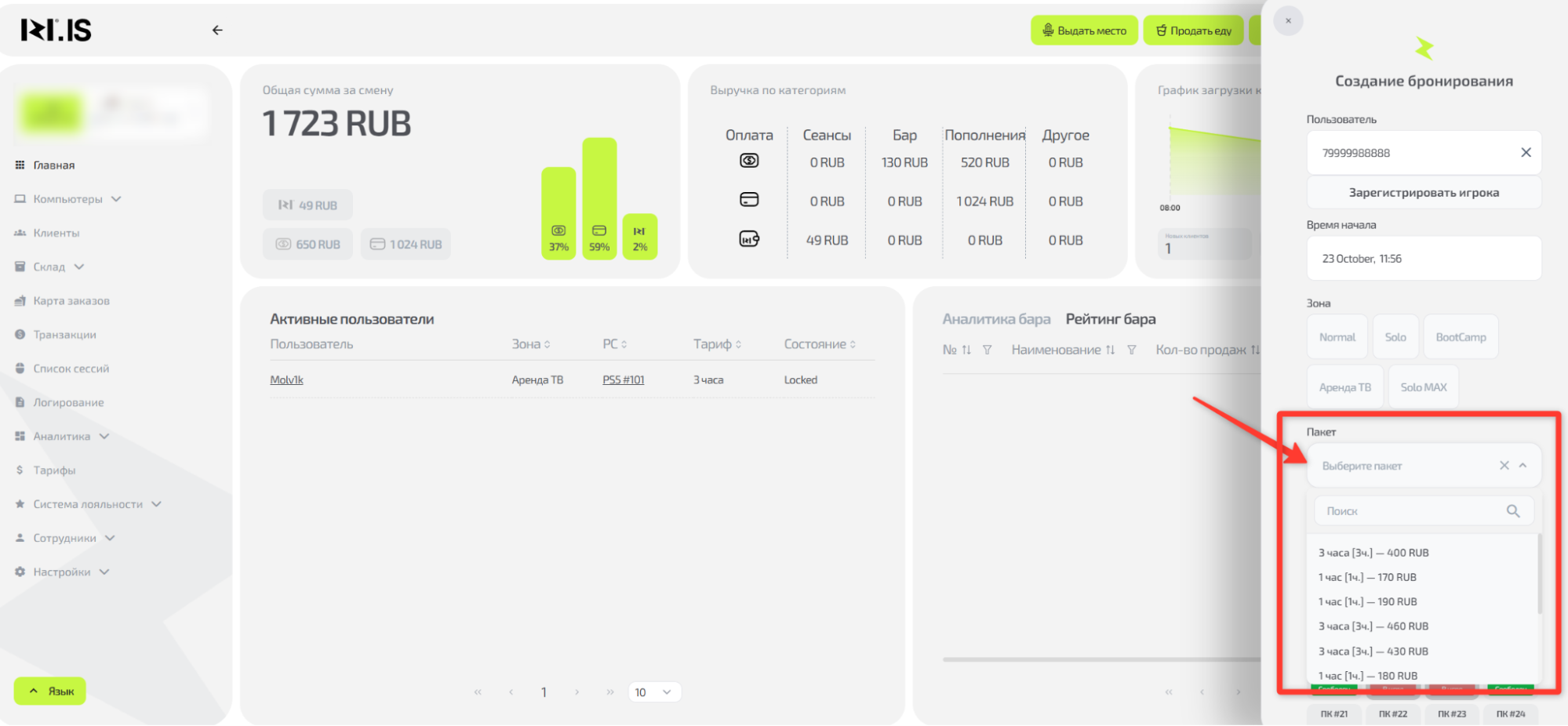Select the Solo MAX zone
Screen dimensions: 1568x726
point(1423,387)
